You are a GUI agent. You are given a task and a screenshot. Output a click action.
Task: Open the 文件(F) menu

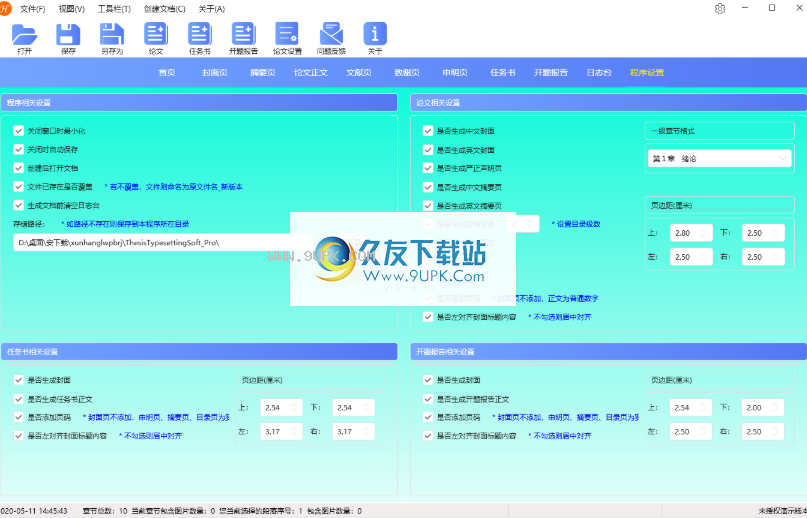click(x=32, y=9)
